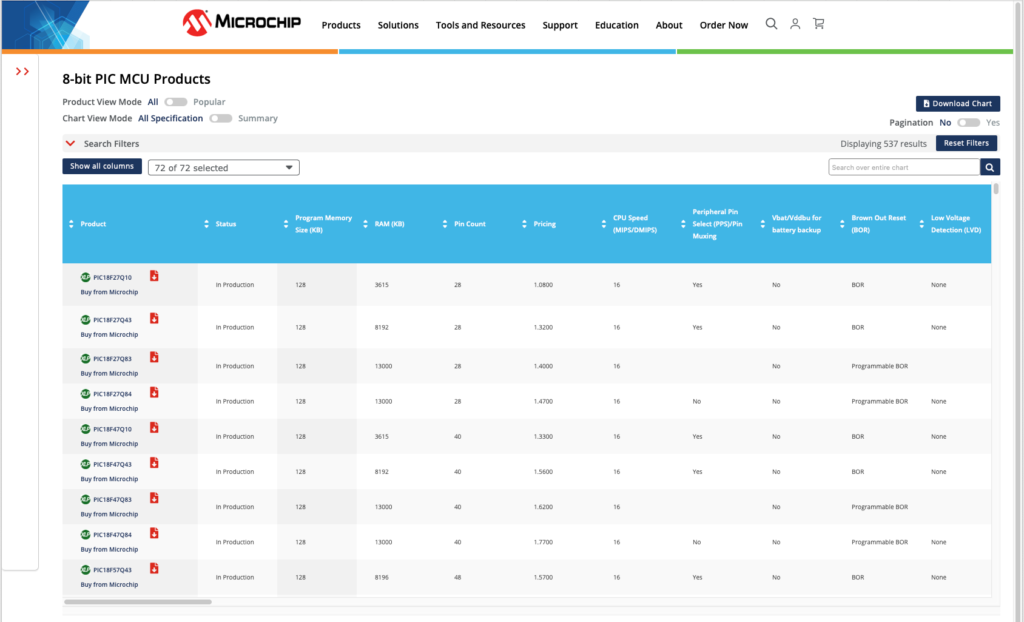Open the Products menu
The height and width of the screenshot is (622, 1024).
point(341,25)
